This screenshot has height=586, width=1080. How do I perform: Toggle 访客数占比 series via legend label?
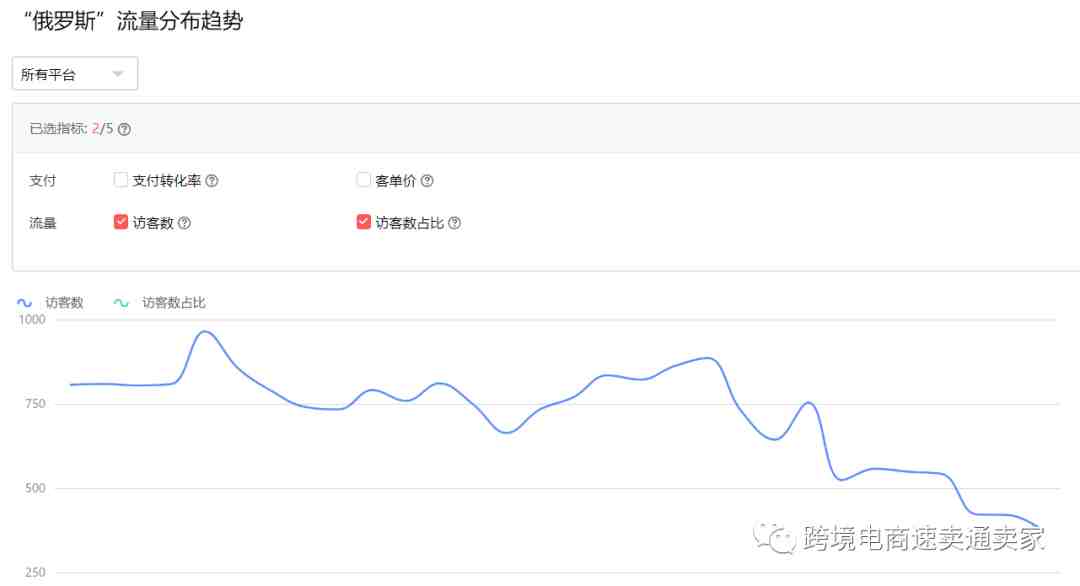coord(174,303)
